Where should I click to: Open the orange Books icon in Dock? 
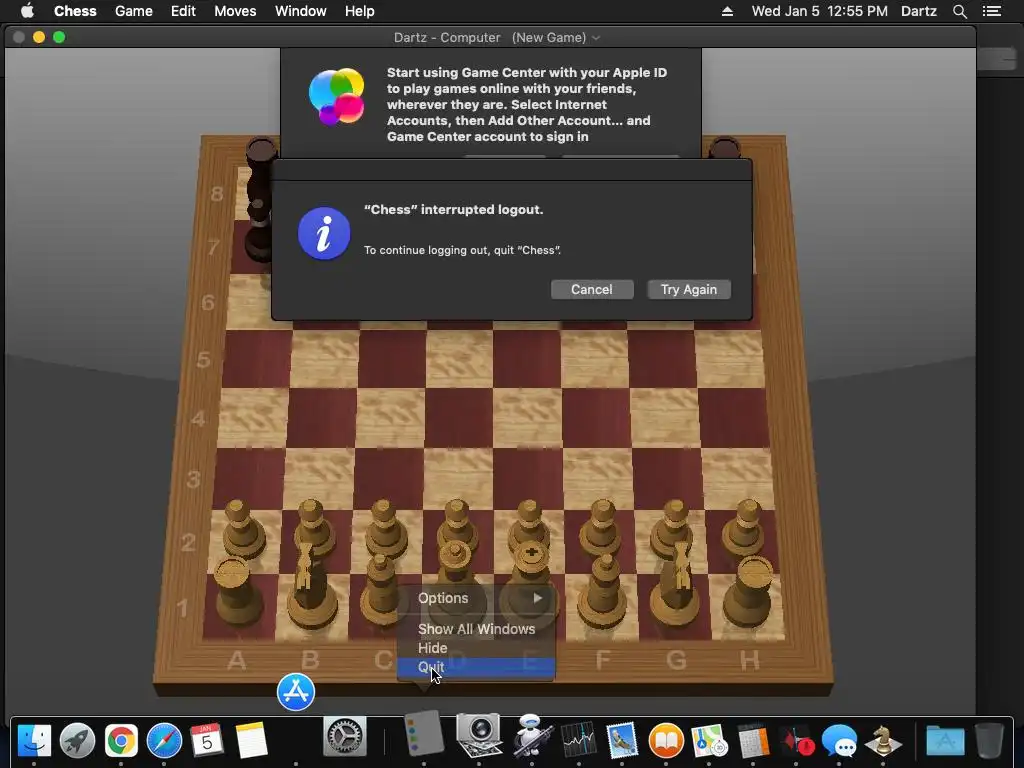click(665, 741)
